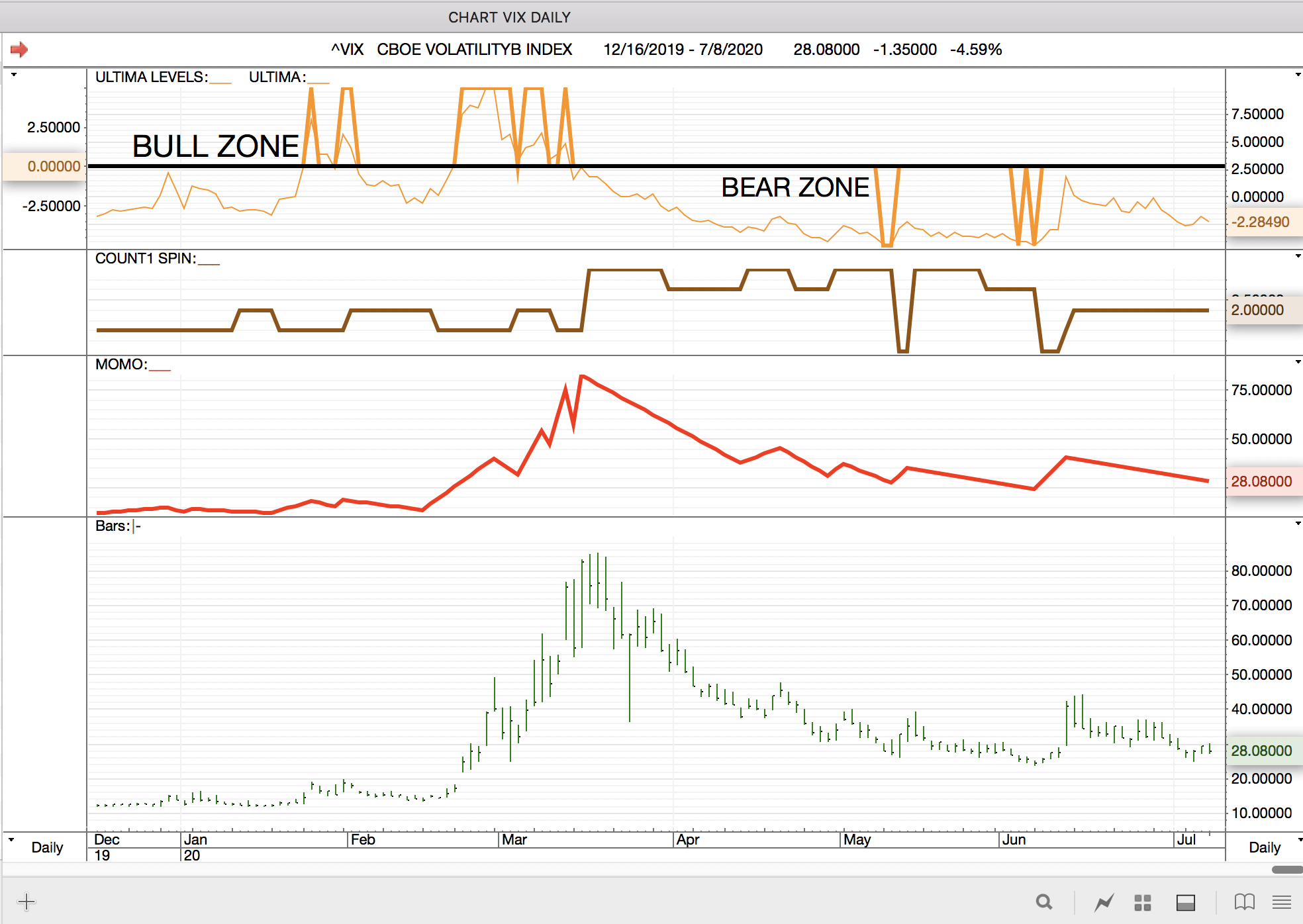
Task: Click the horizontal scrollbar thumb below chart
Action: click(x=1287, y=870)
